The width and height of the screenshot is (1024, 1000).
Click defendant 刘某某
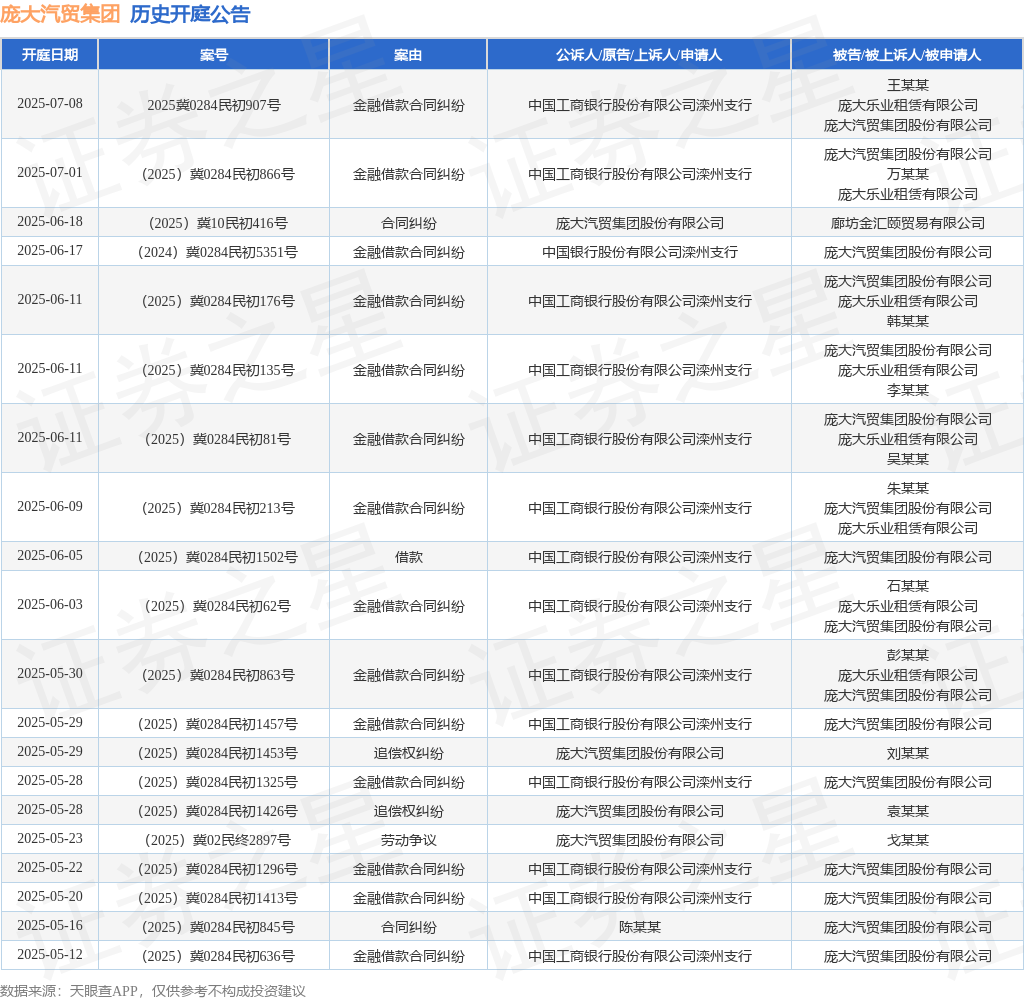tap(908, 753)
